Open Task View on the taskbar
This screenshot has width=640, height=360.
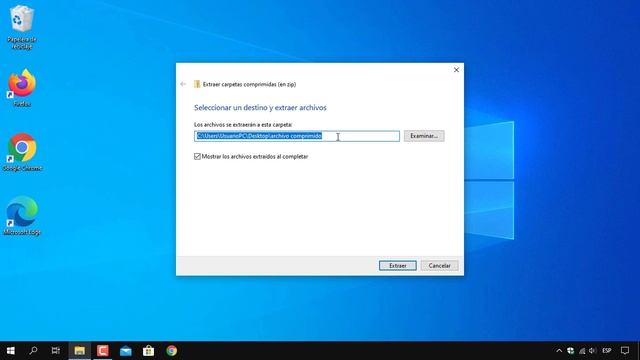click(x=56, y=351)
